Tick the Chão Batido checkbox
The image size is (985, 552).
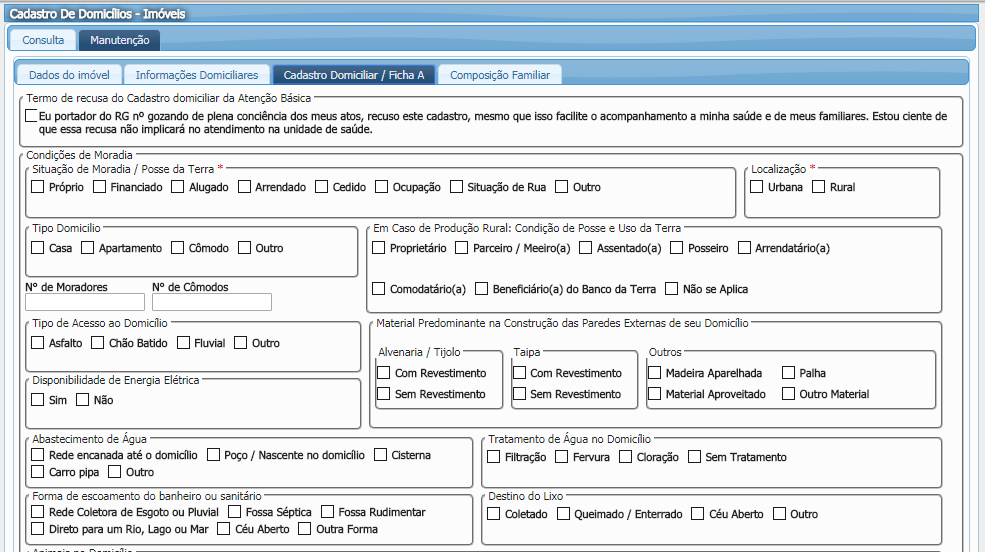(x=97, y=342)
